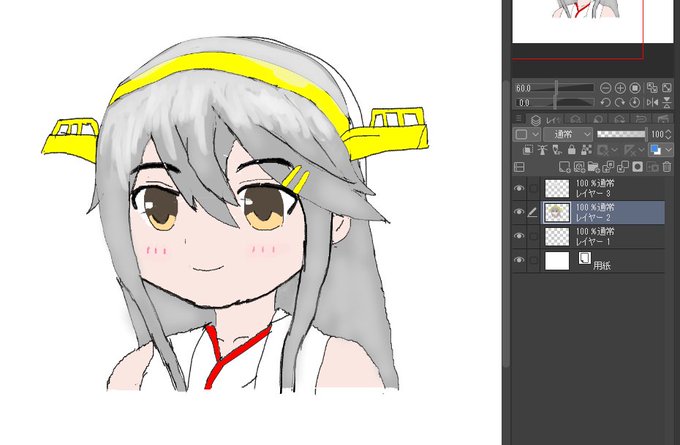680x445 pixels.
Task: Select the レイヤー 3 thumbnail
Action: point(557,188)
